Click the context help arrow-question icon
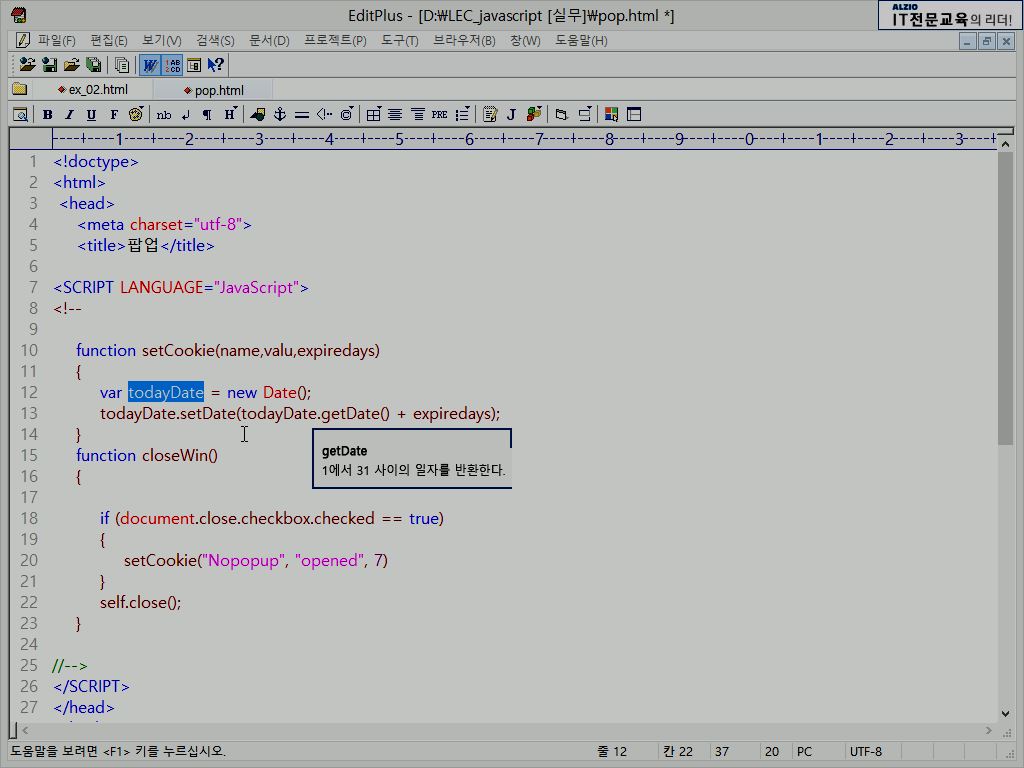Viewport: 1024px width, 768px height. [x=216, y=65]
